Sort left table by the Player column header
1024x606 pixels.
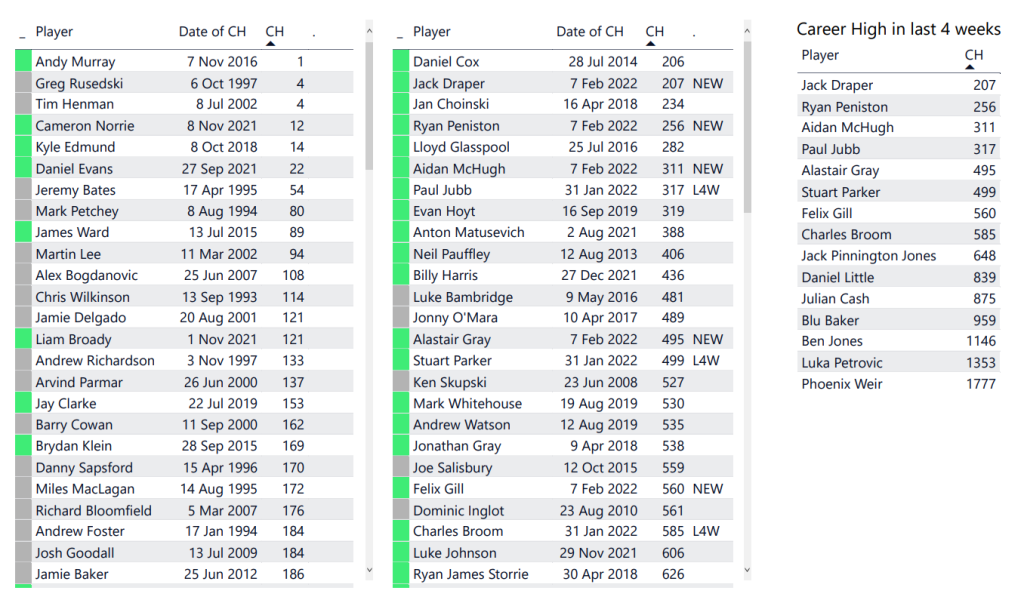[x=54, y=32]
